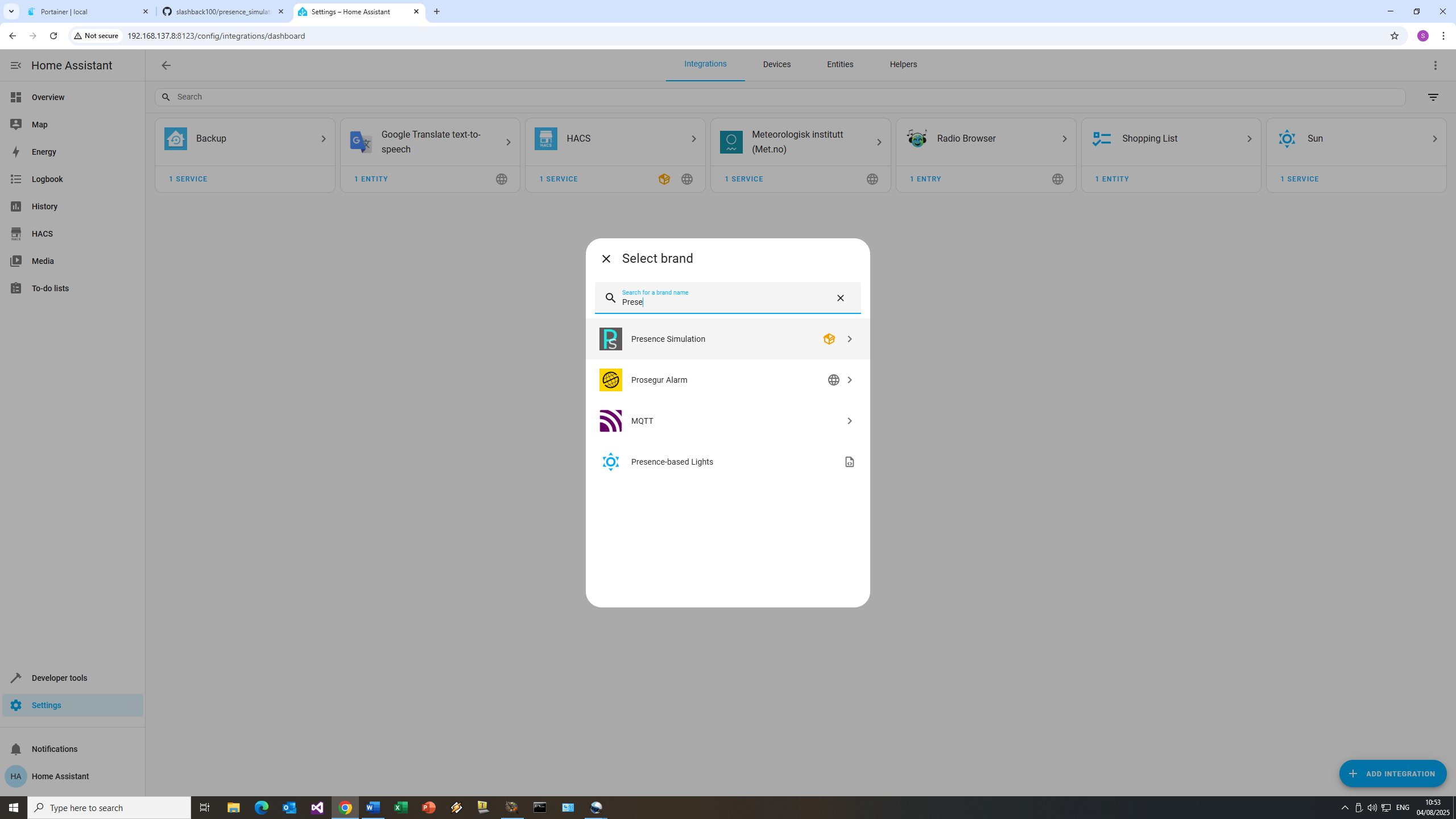Open Prosegur Alarm via its chevron
This screenshot has width=1456, height=819.
(849, 380)
